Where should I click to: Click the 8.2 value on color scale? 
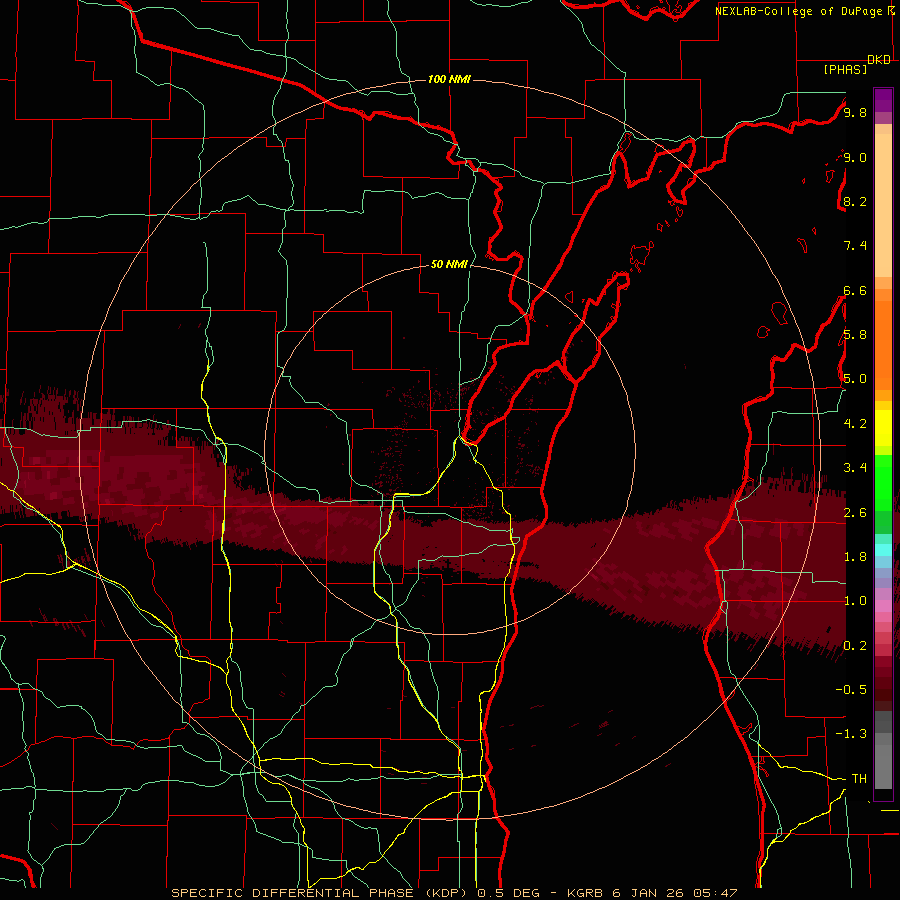tap(855, 201)
